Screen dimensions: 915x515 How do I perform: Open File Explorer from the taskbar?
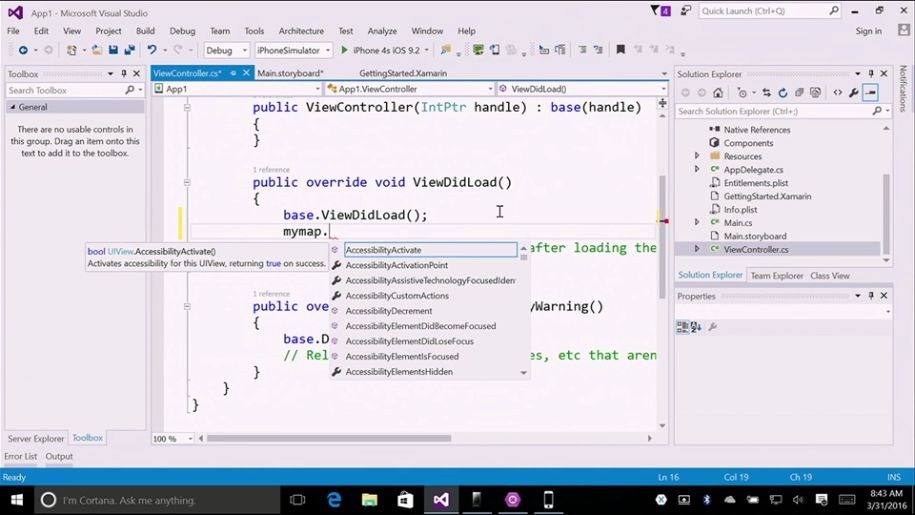pos(369,500)
